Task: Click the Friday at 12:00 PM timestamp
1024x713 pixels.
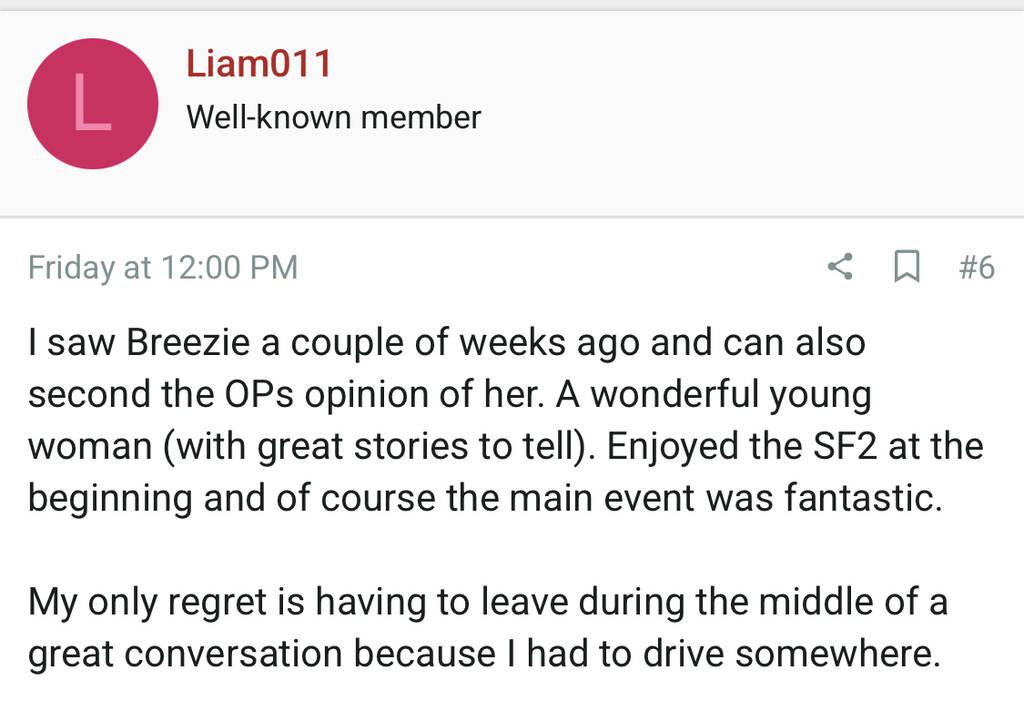Action: pyautogui.click(x=163, y=267)
